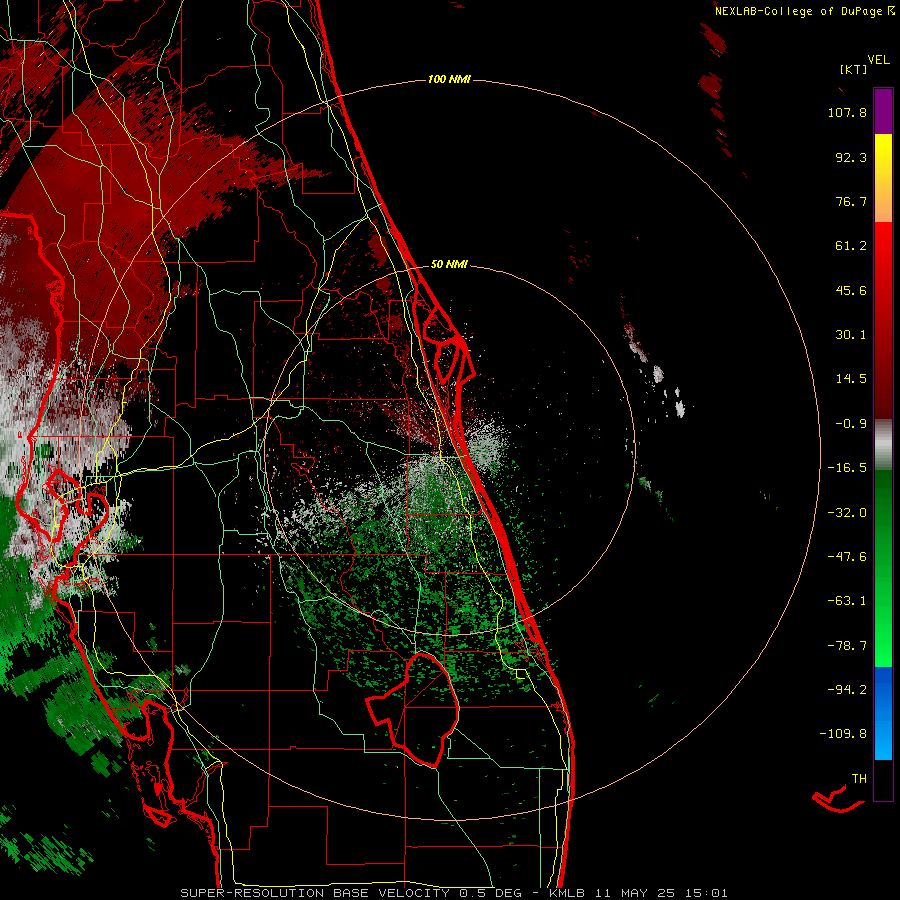The height and width of the screenshot is (900, 900).
Task: Click the NEXLAB-College of DuPage label
Action: [x=801, y=11]
